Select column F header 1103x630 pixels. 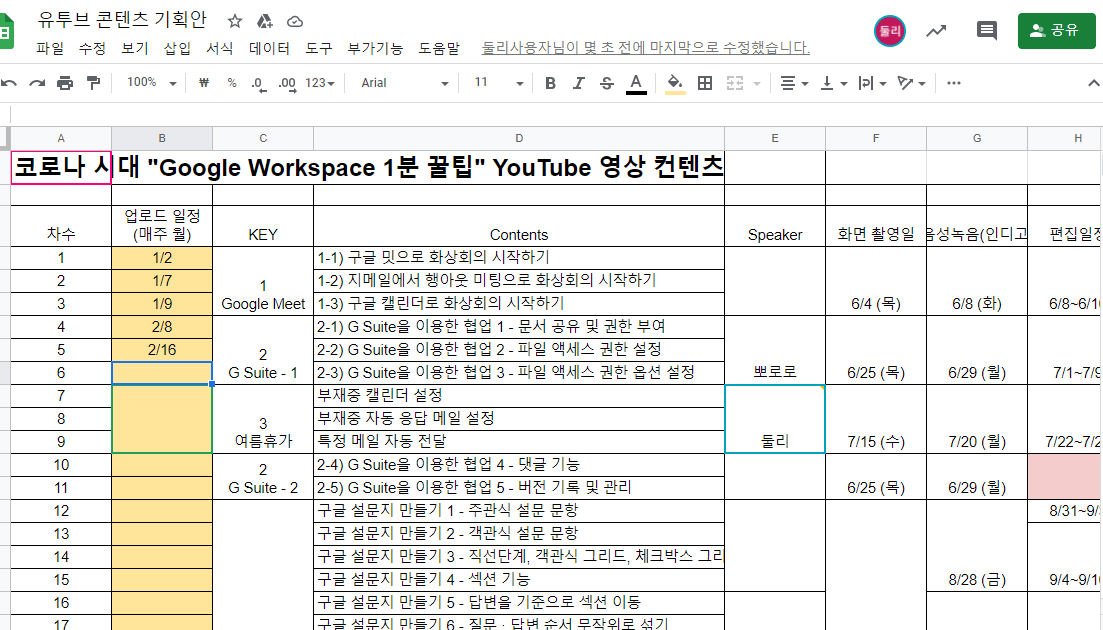pos(876,139)
